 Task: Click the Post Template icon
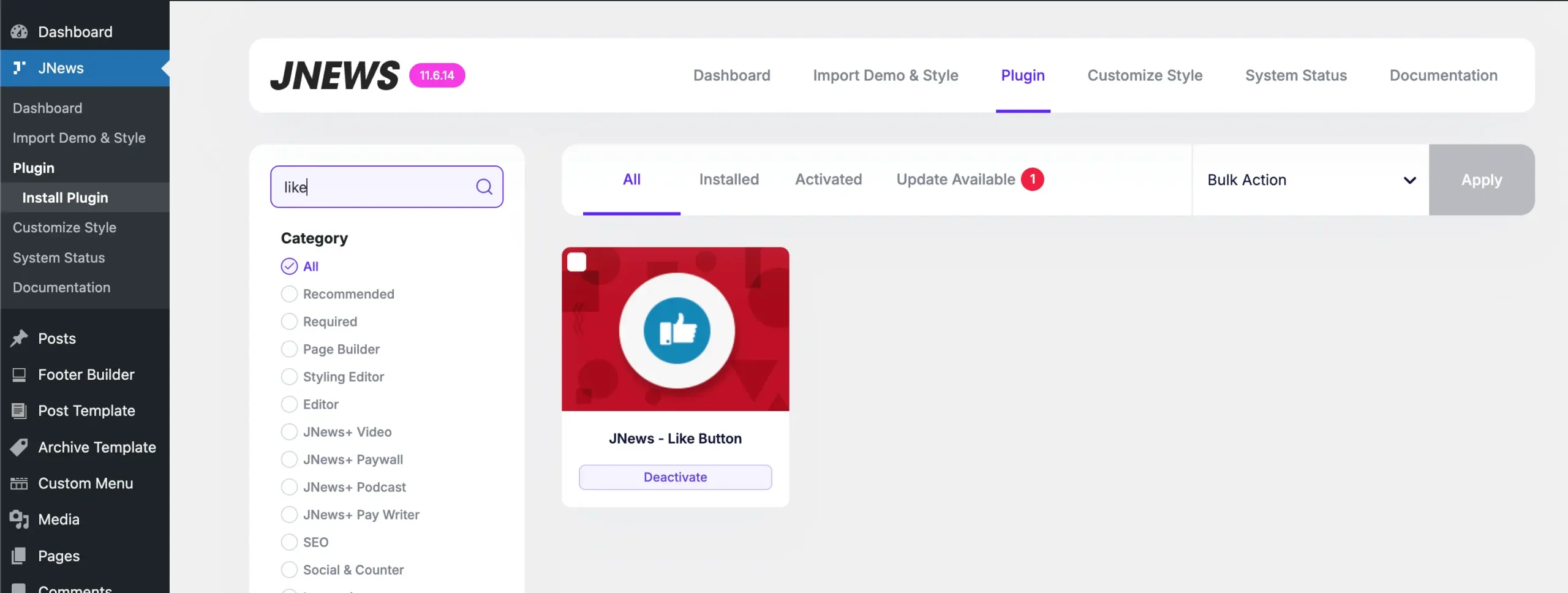[x=19, y=410]
